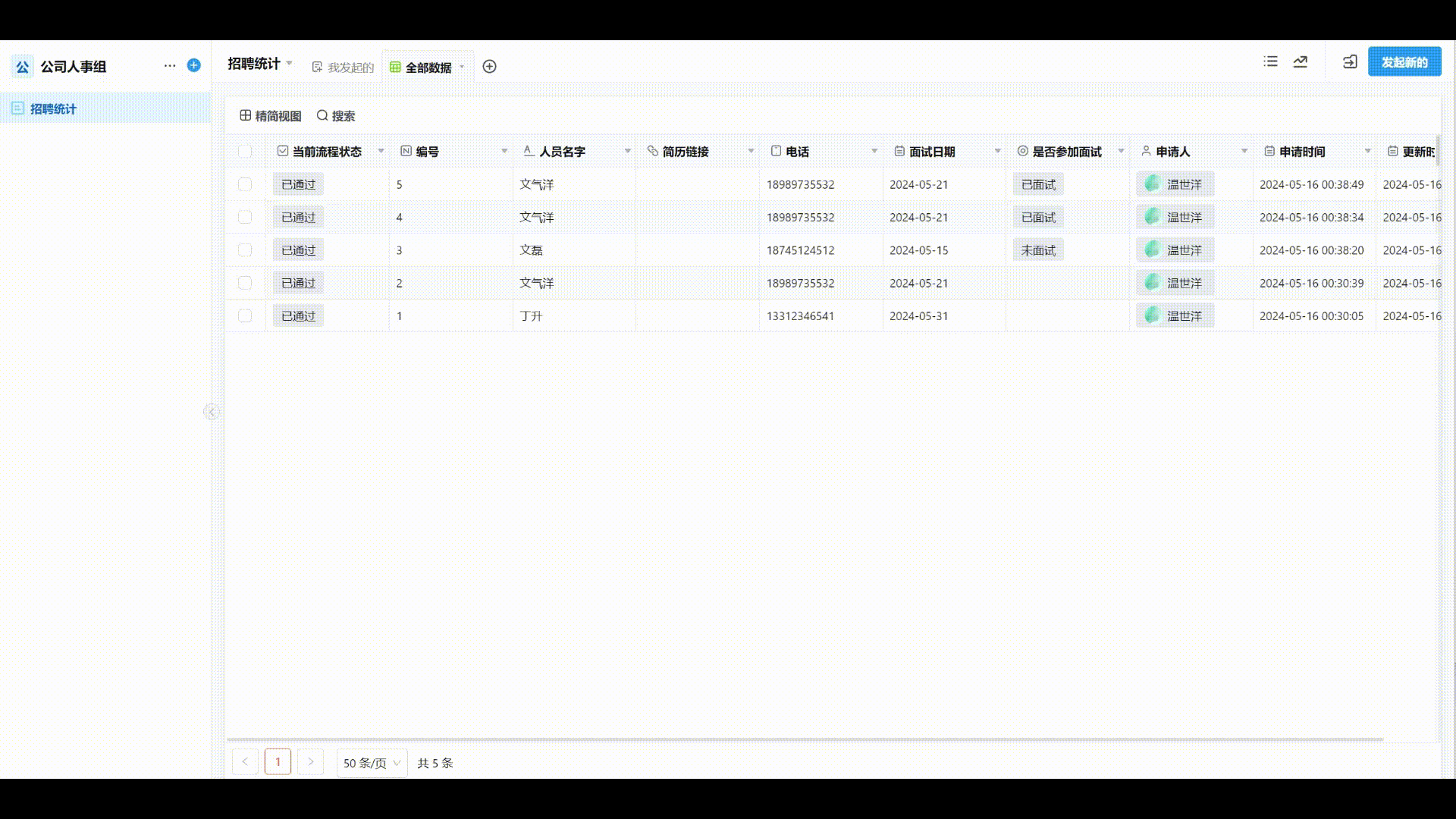This screenshot has width=1456, height=819.
Task: Open the 人员名字 column dropdown arrow
Action: click(x=628, y=152)
